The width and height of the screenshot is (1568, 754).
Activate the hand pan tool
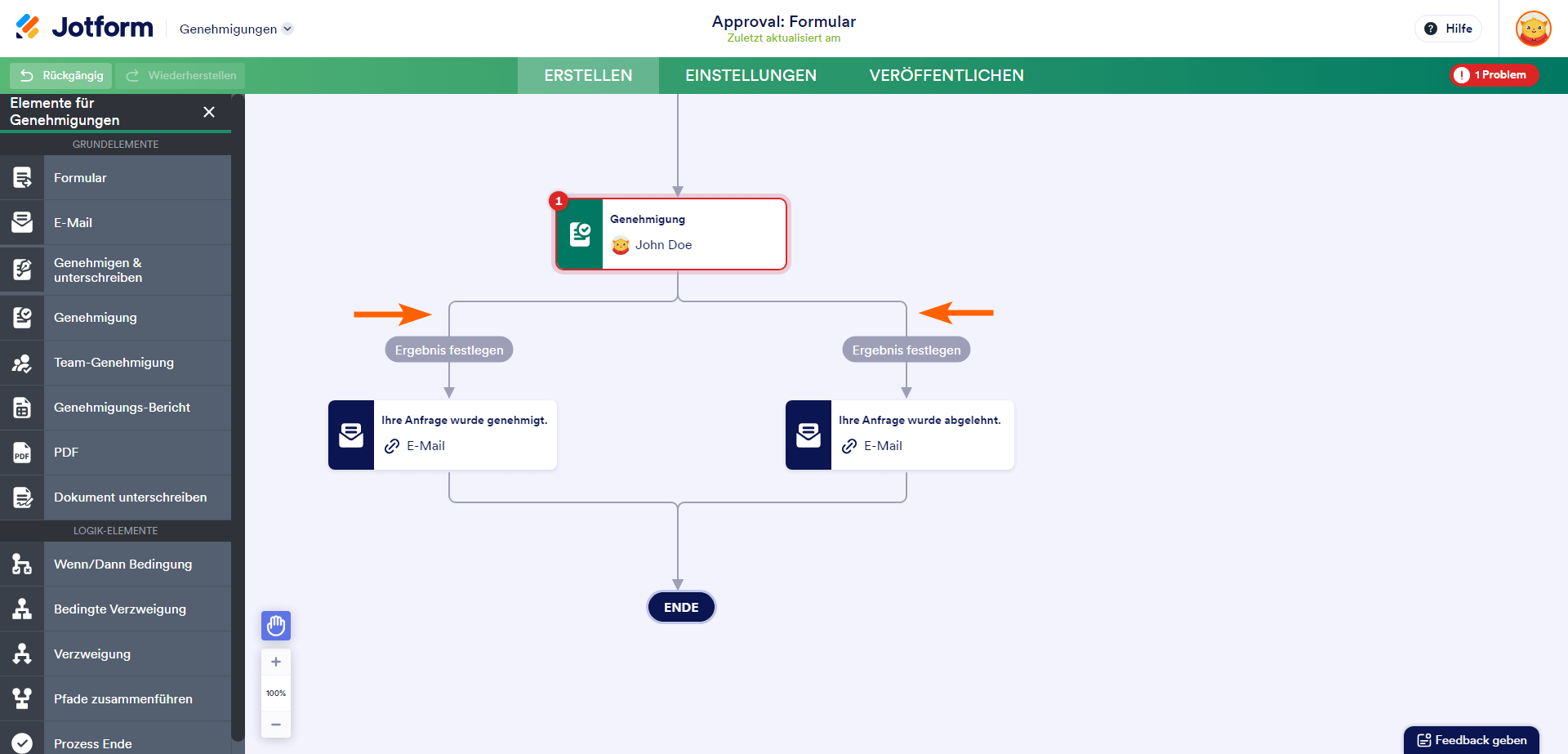click(x=276, y=626)
